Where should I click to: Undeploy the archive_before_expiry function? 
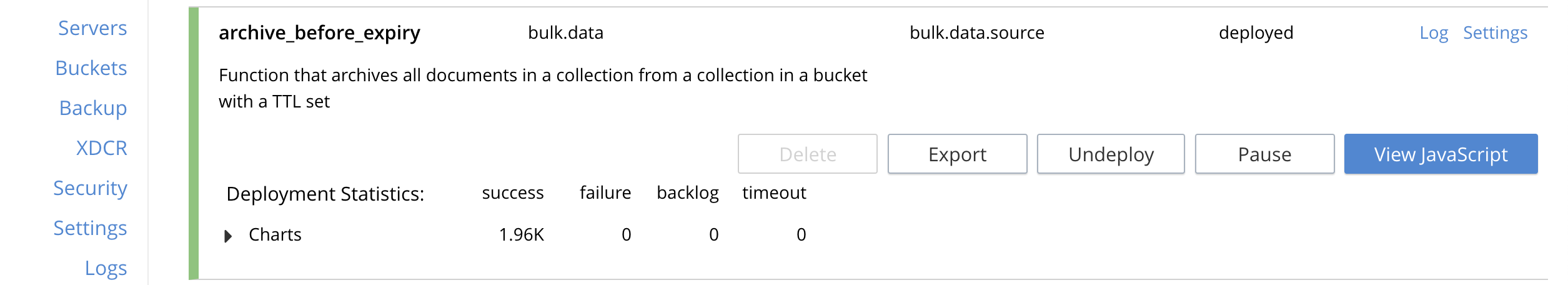click(x=1111, y=154)
